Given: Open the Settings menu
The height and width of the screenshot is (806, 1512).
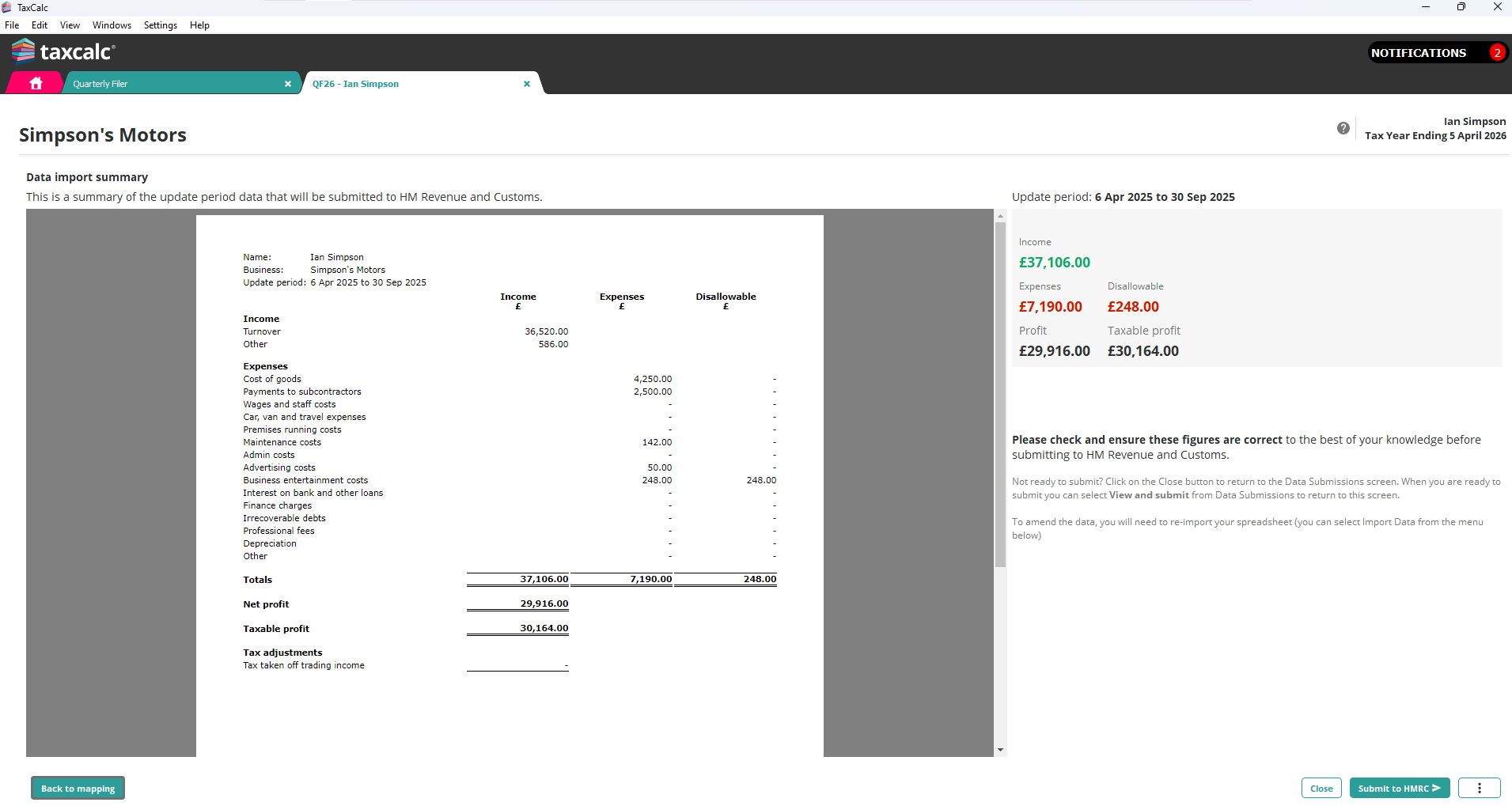Looking at the screenshot, I should [160, 25].
